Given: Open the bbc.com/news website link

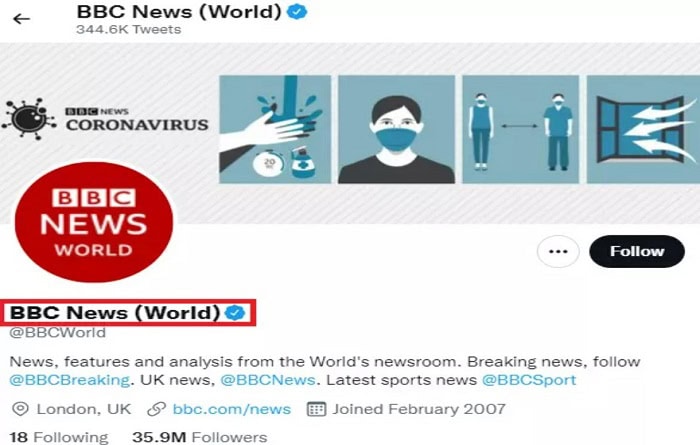Looking at the screenshot, I should 232,409.
